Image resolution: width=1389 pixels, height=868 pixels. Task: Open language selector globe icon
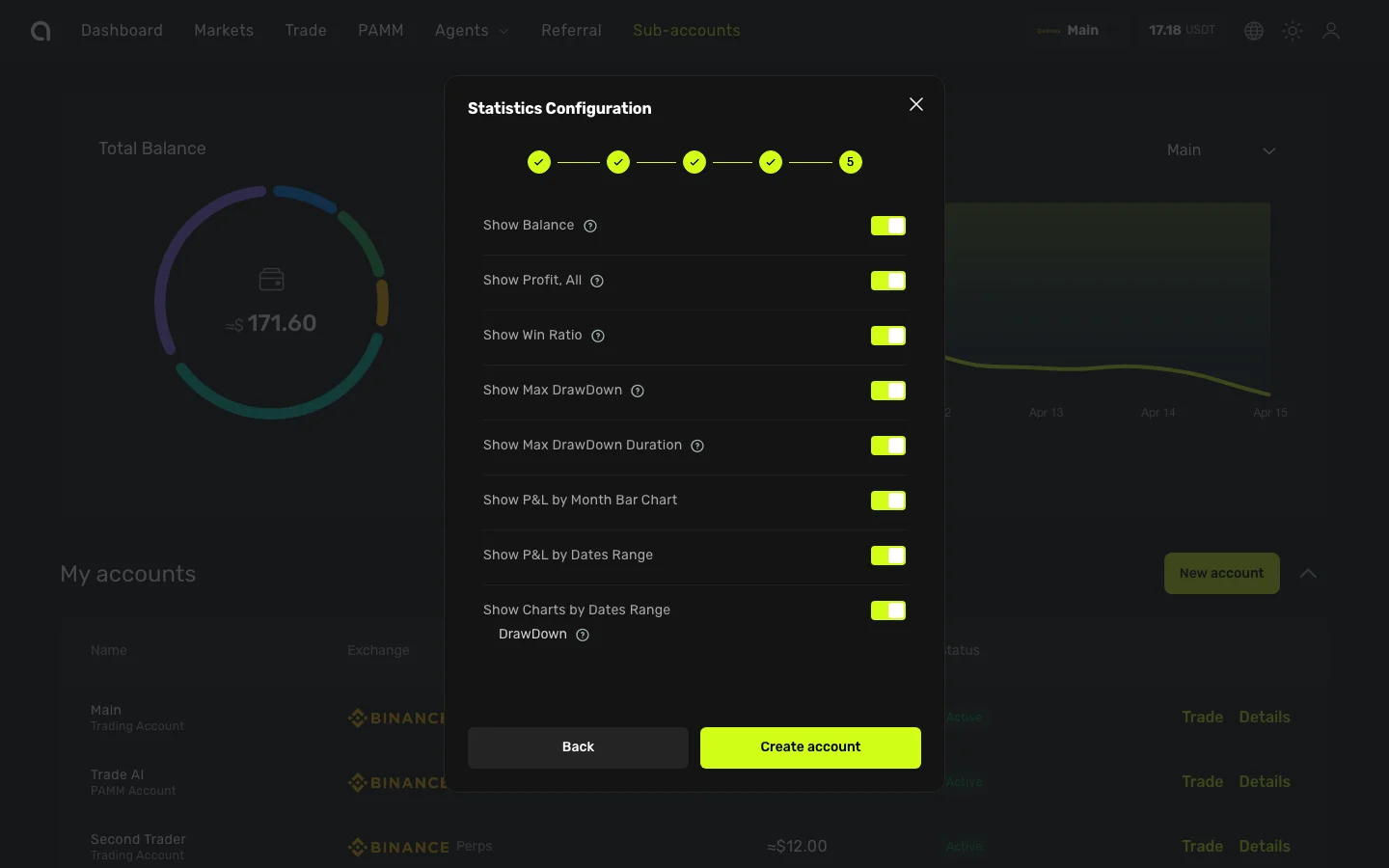point(1254,31)
